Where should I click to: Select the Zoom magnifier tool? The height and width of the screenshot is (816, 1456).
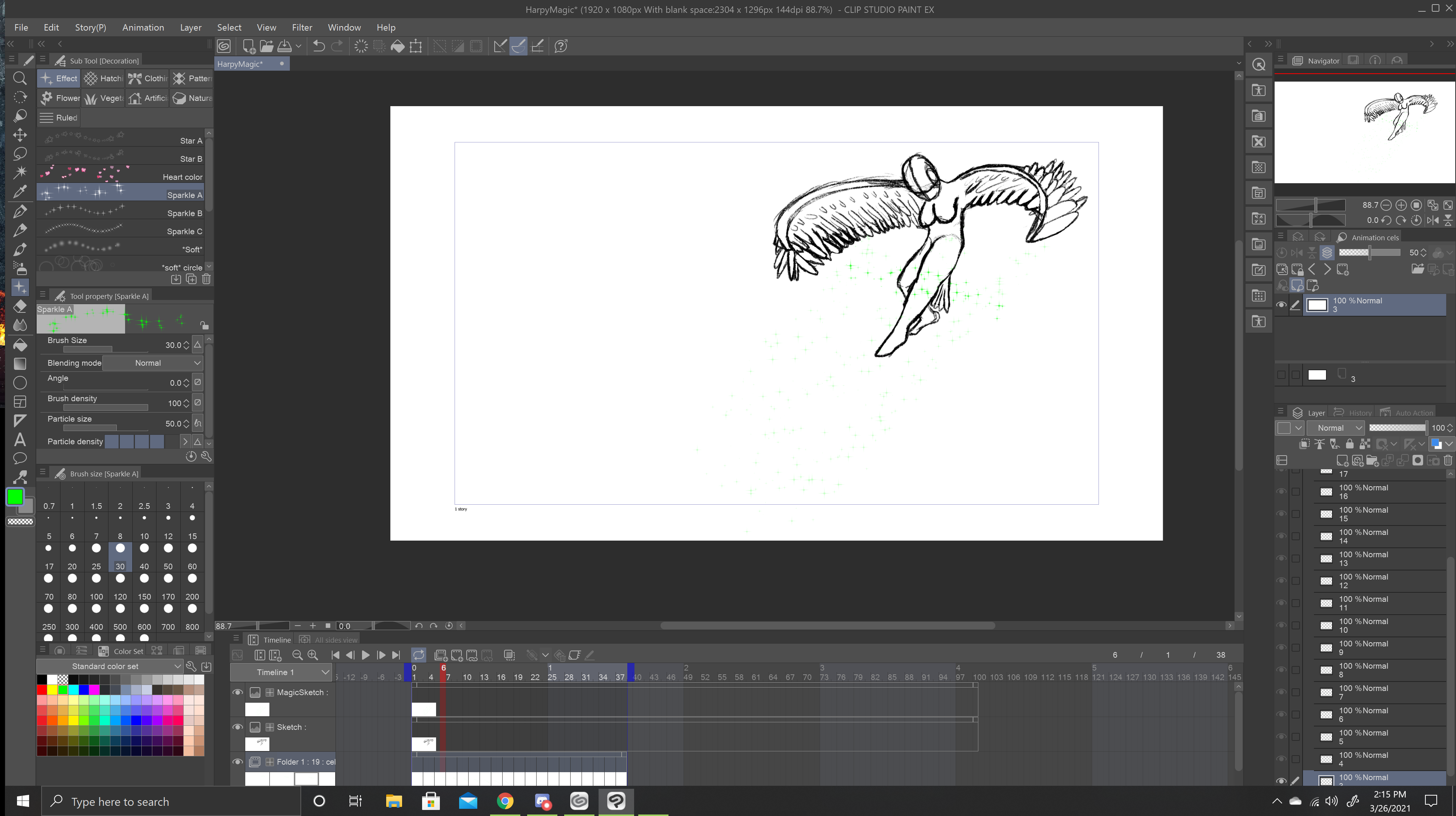tap(20, 79)
